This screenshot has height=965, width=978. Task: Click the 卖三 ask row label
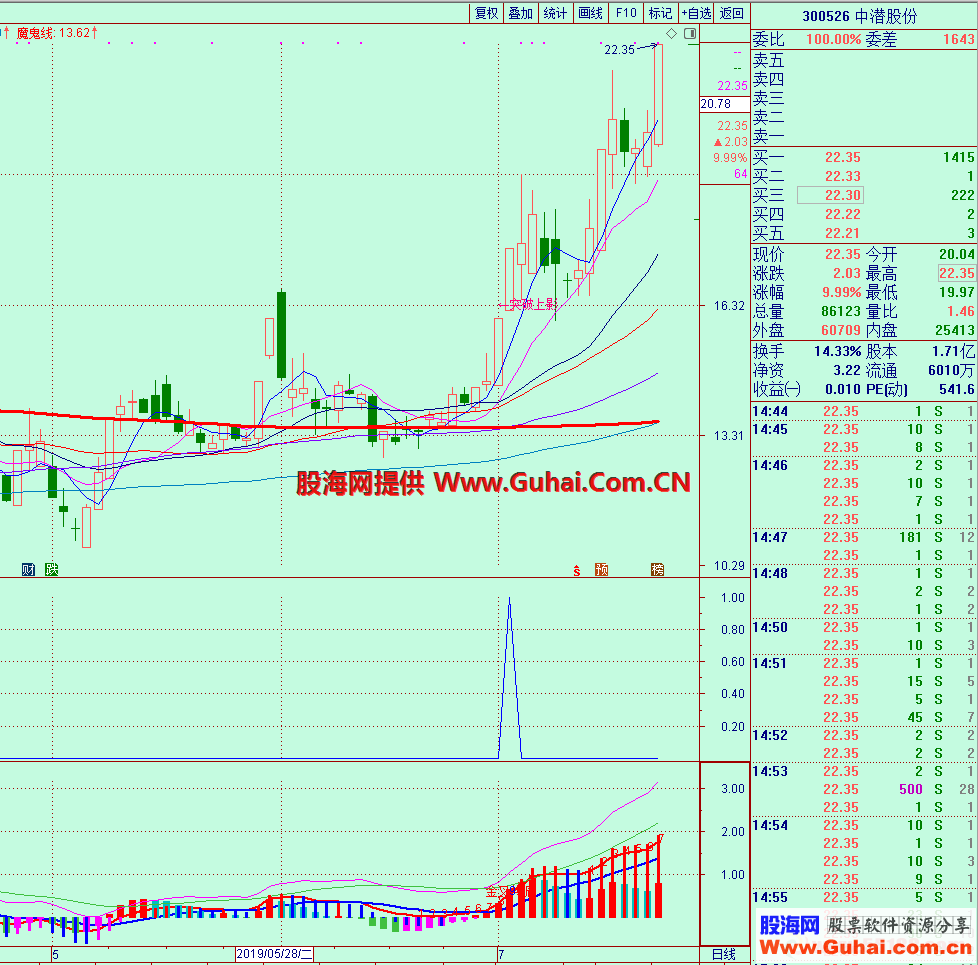[768, 99]
